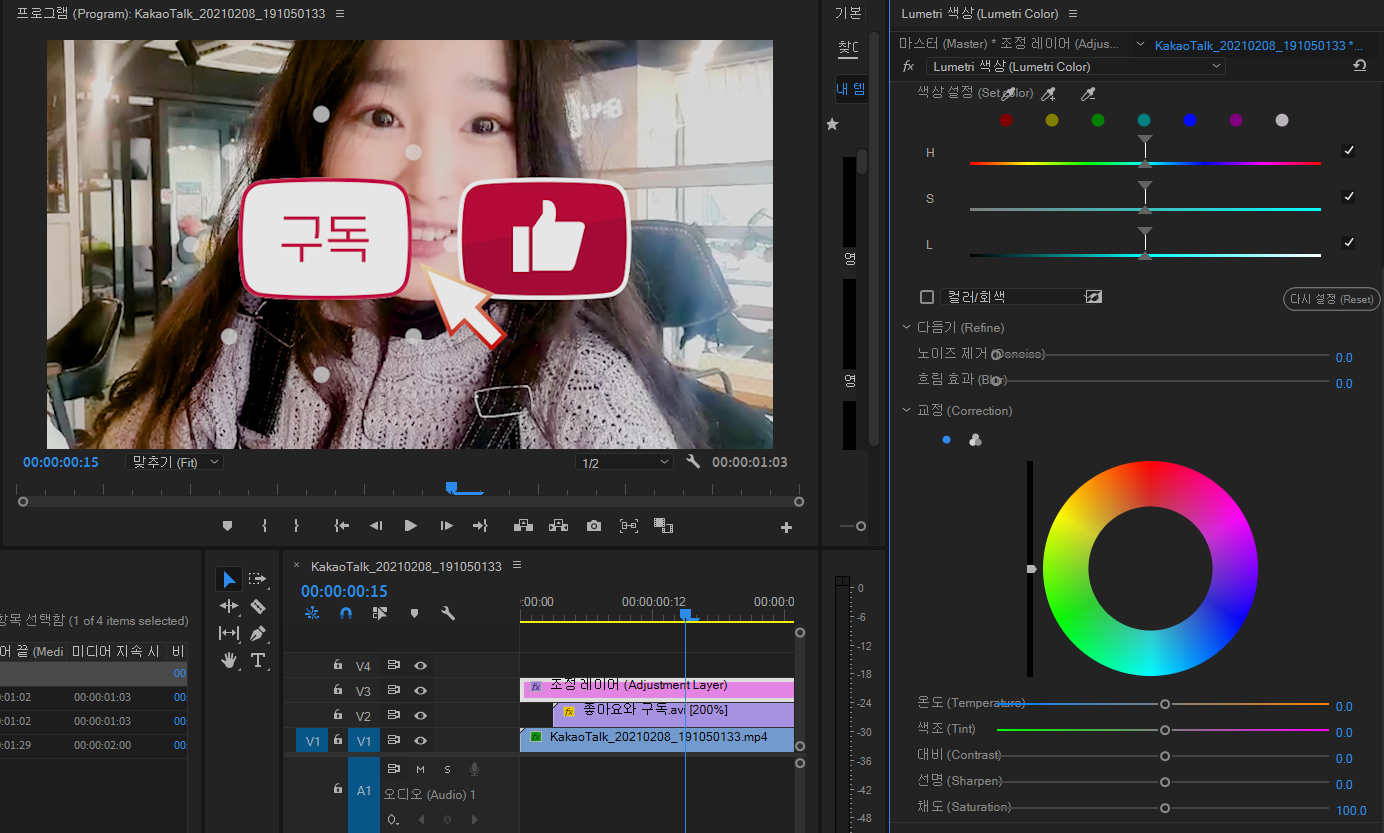Toggle the S range checkbox
Screen dimensions: 1384x833
[1348, 197]
